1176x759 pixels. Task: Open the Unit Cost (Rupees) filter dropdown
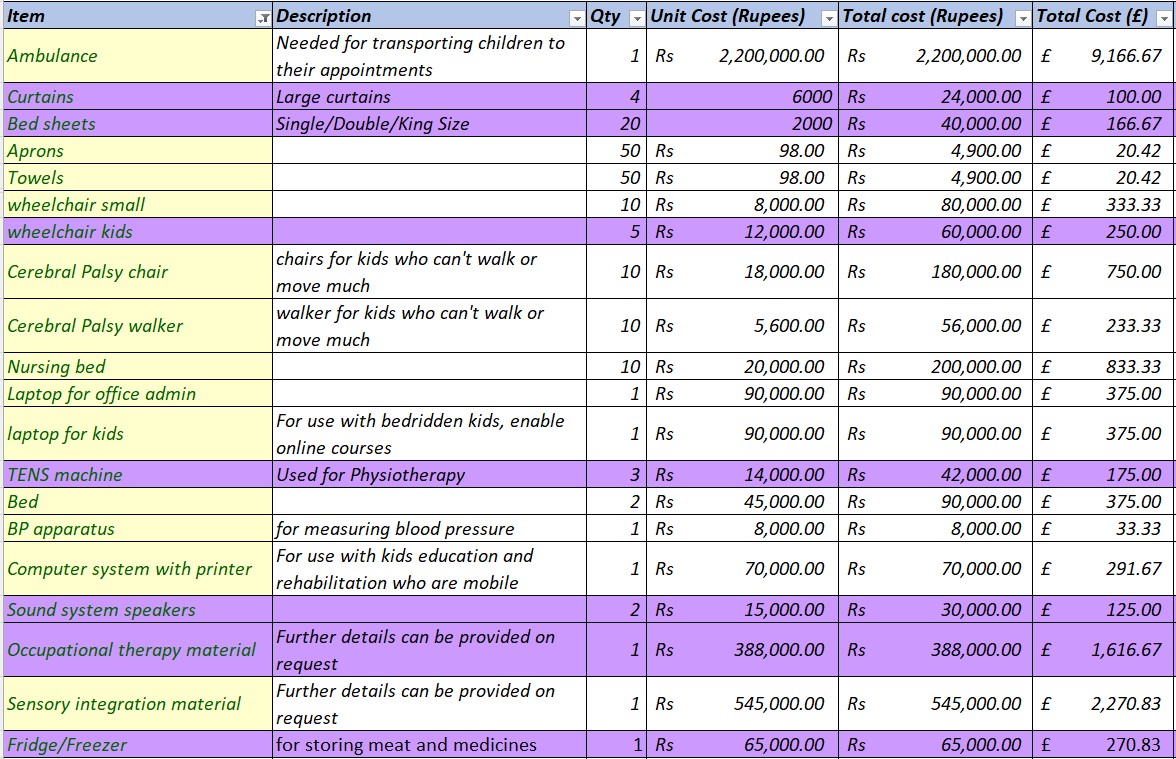(x=829, y=19)
